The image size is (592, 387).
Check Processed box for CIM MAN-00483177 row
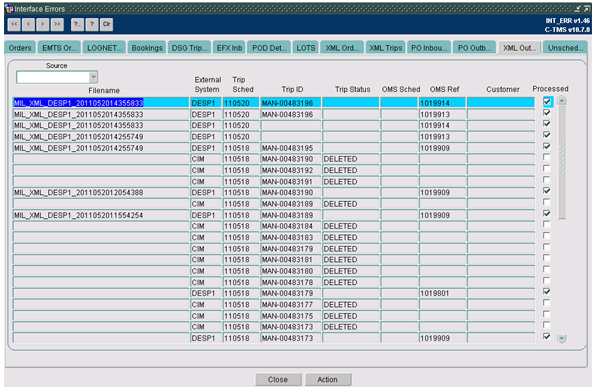(547, 303)
